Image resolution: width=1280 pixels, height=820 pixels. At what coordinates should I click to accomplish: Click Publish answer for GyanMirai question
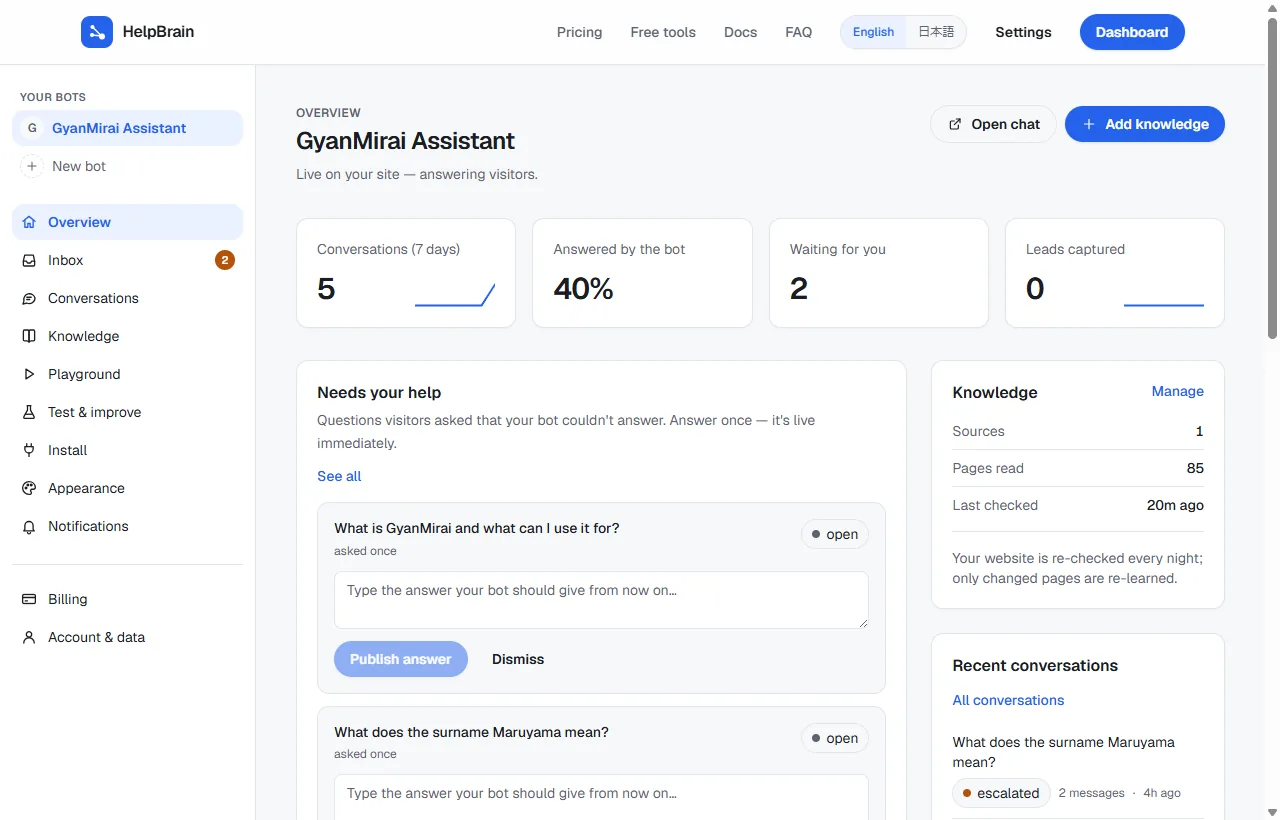[401, 659]
